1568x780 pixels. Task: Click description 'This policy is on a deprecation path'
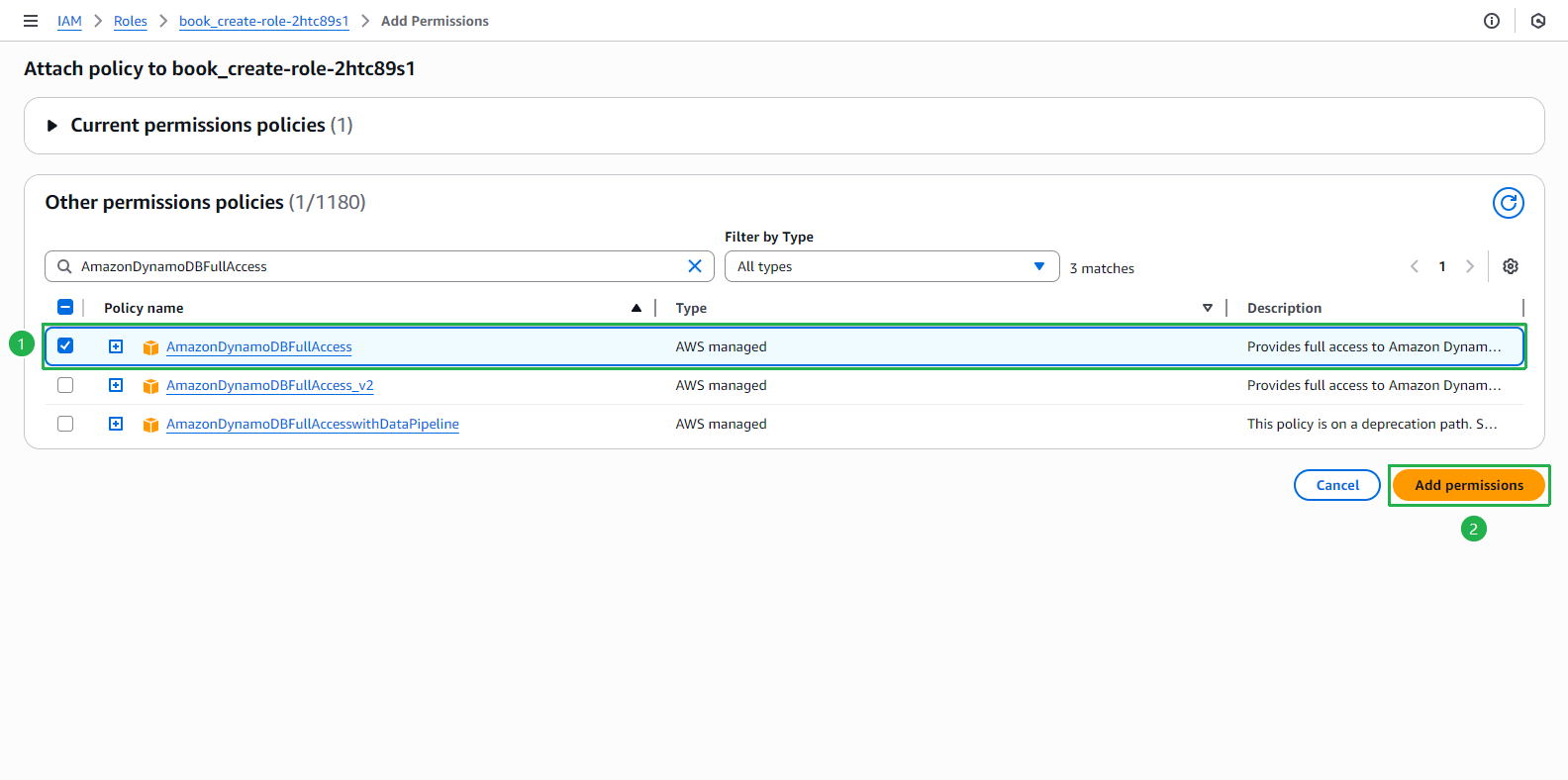click(1372, 424)
